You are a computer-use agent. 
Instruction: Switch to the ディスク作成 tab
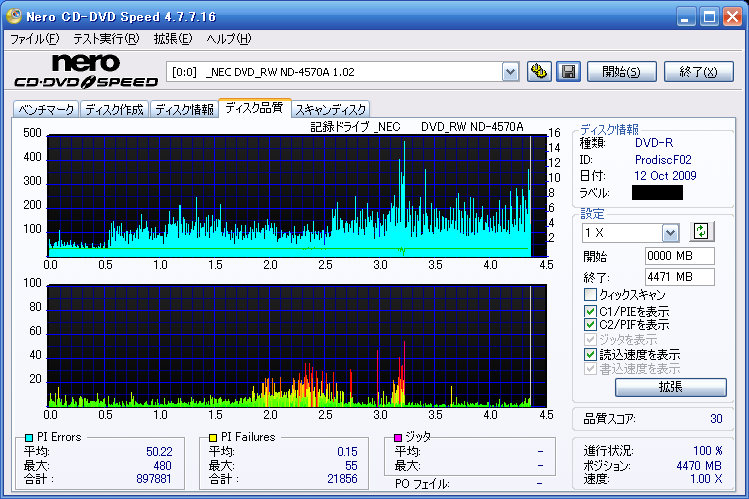[115, 109]
